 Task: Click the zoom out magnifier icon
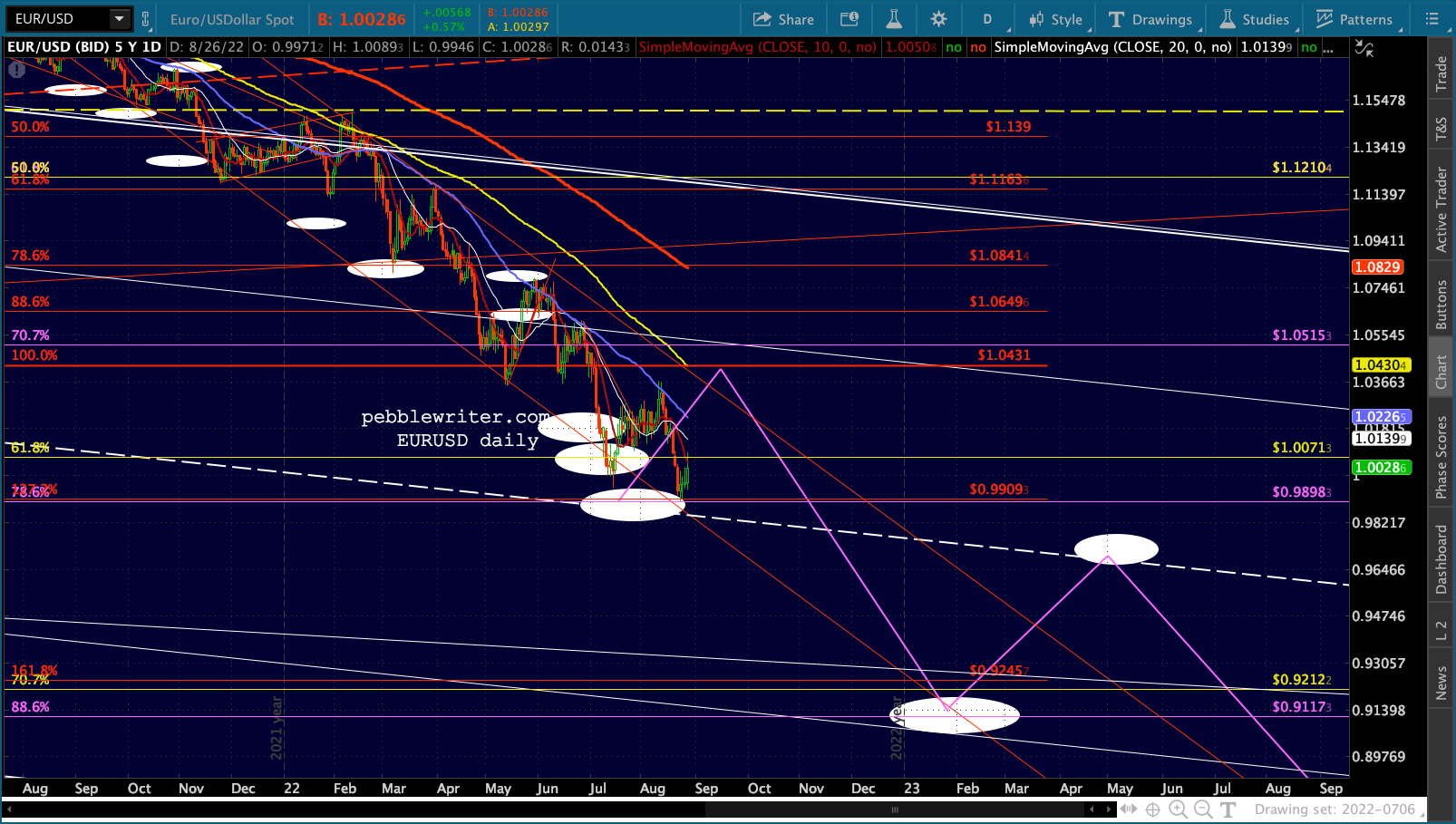pyautogui.click(x=1203, y=809)
